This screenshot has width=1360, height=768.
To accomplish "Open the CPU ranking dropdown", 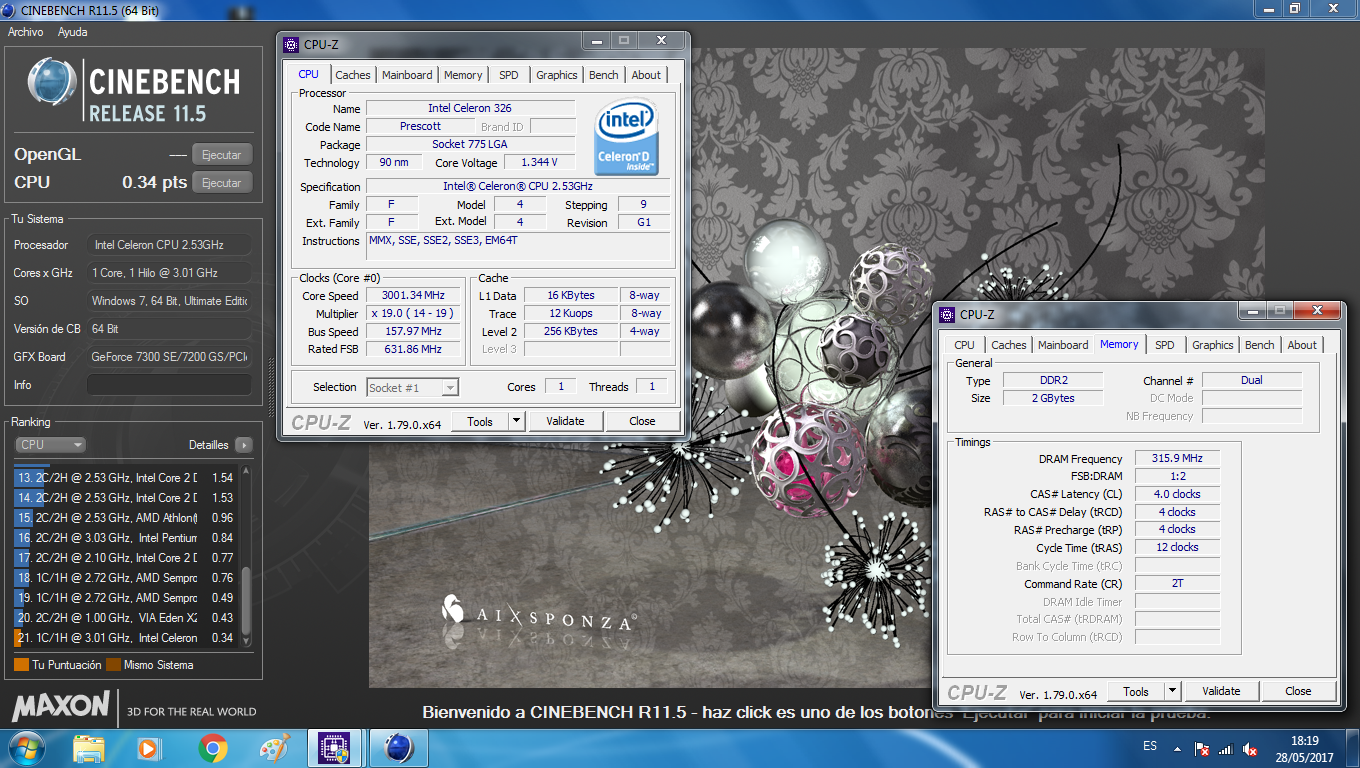I will [x=50, y=445].
